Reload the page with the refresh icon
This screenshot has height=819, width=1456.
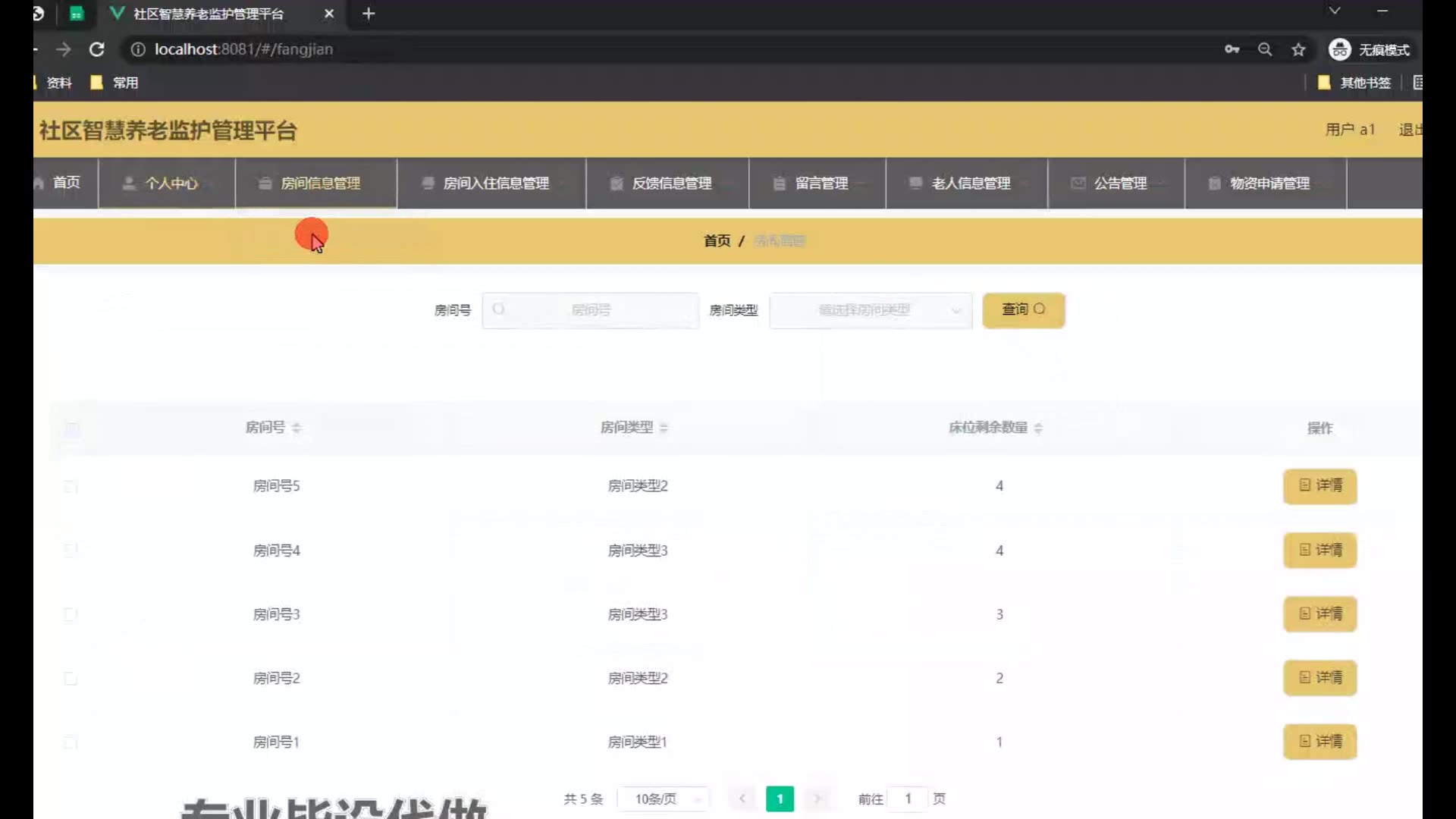tap(96, 49)
